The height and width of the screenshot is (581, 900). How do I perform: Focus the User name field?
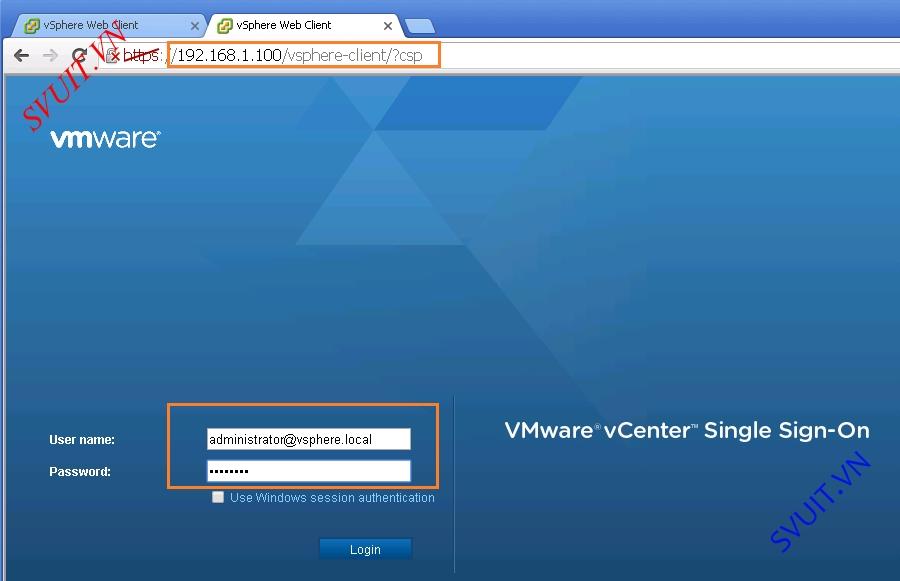tap(308, 439)
